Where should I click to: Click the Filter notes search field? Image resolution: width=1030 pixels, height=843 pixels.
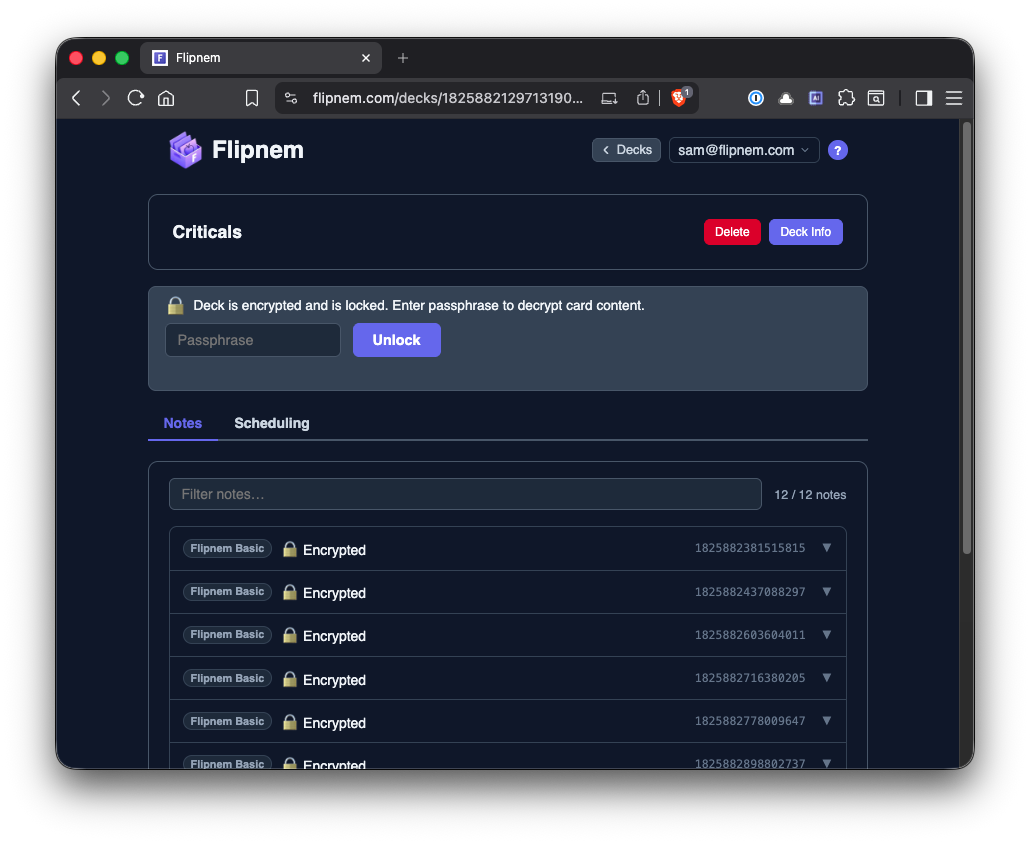[465, 494]
